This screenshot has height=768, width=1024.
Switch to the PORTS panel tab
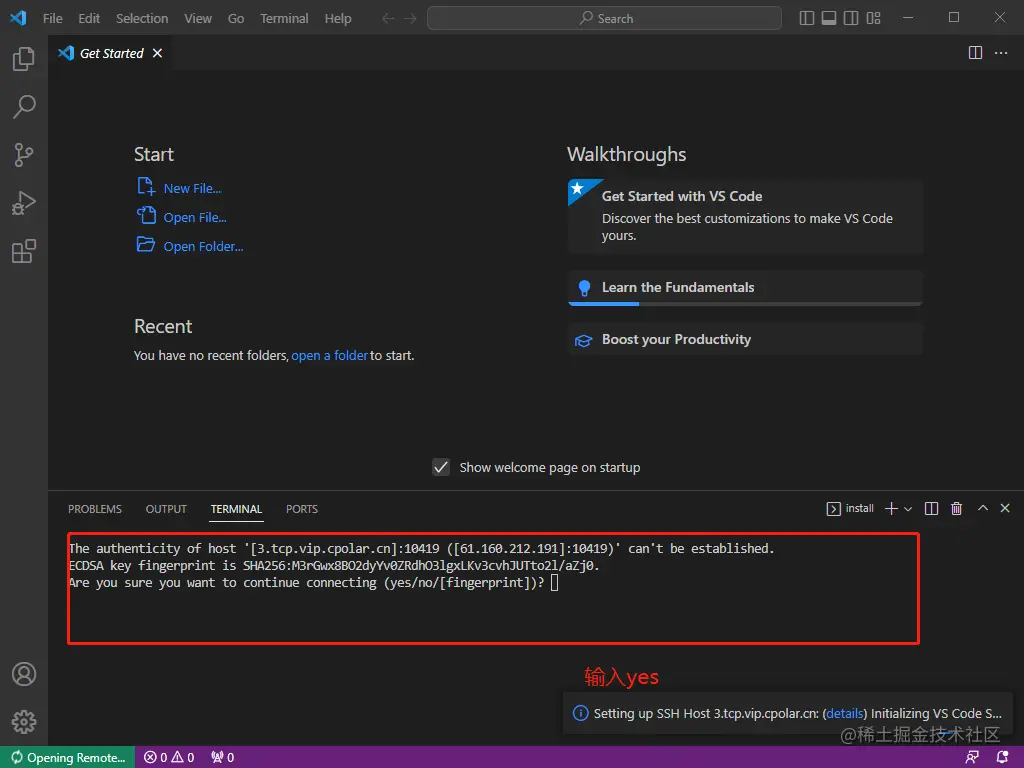pyautogui.click(x=302, y=509)
